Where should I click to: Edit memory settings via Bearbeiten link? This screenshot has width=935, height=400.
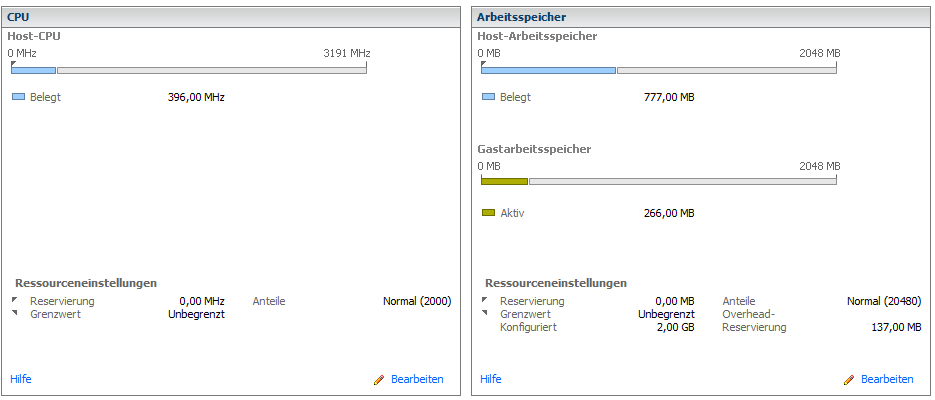click(x=887, y=380)
